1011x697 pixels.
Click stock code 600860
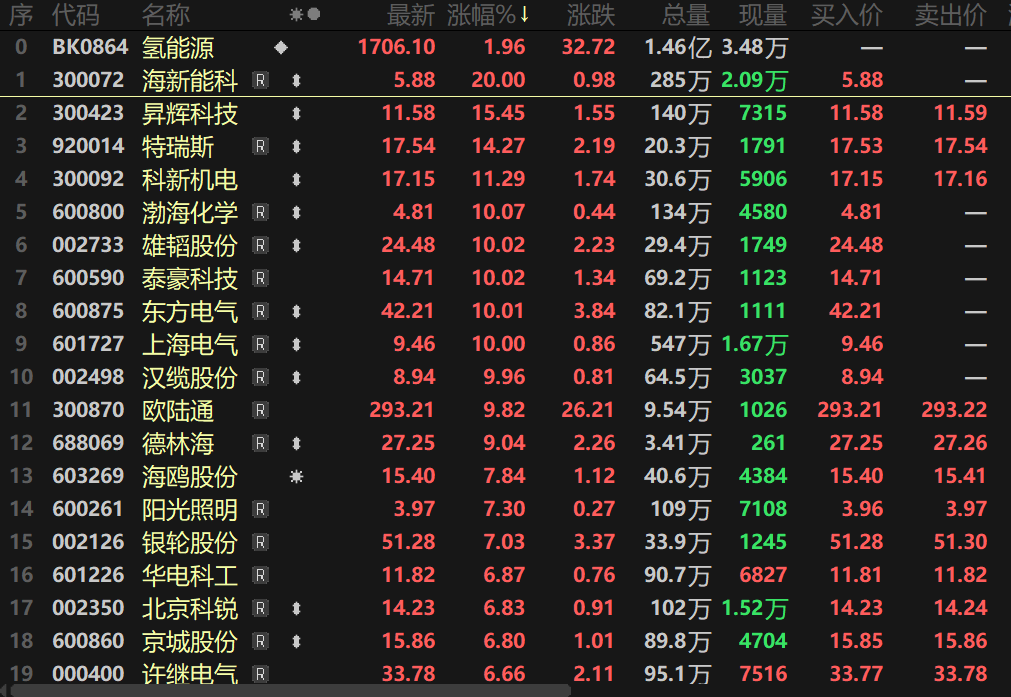pos(88,641)
